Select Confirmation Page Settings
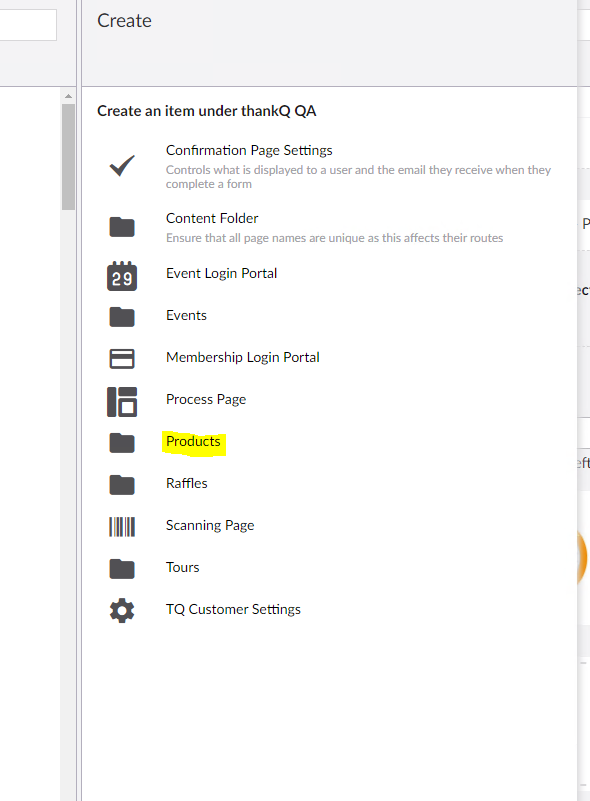The width and height of the screenshot is (590, 801). pos(248,150)
